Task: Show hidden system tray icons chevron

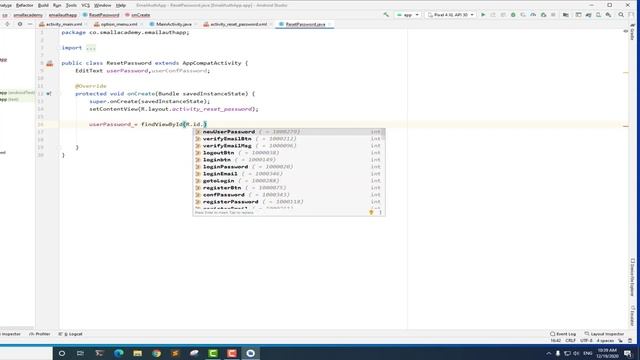Action: tap(548, 353)
